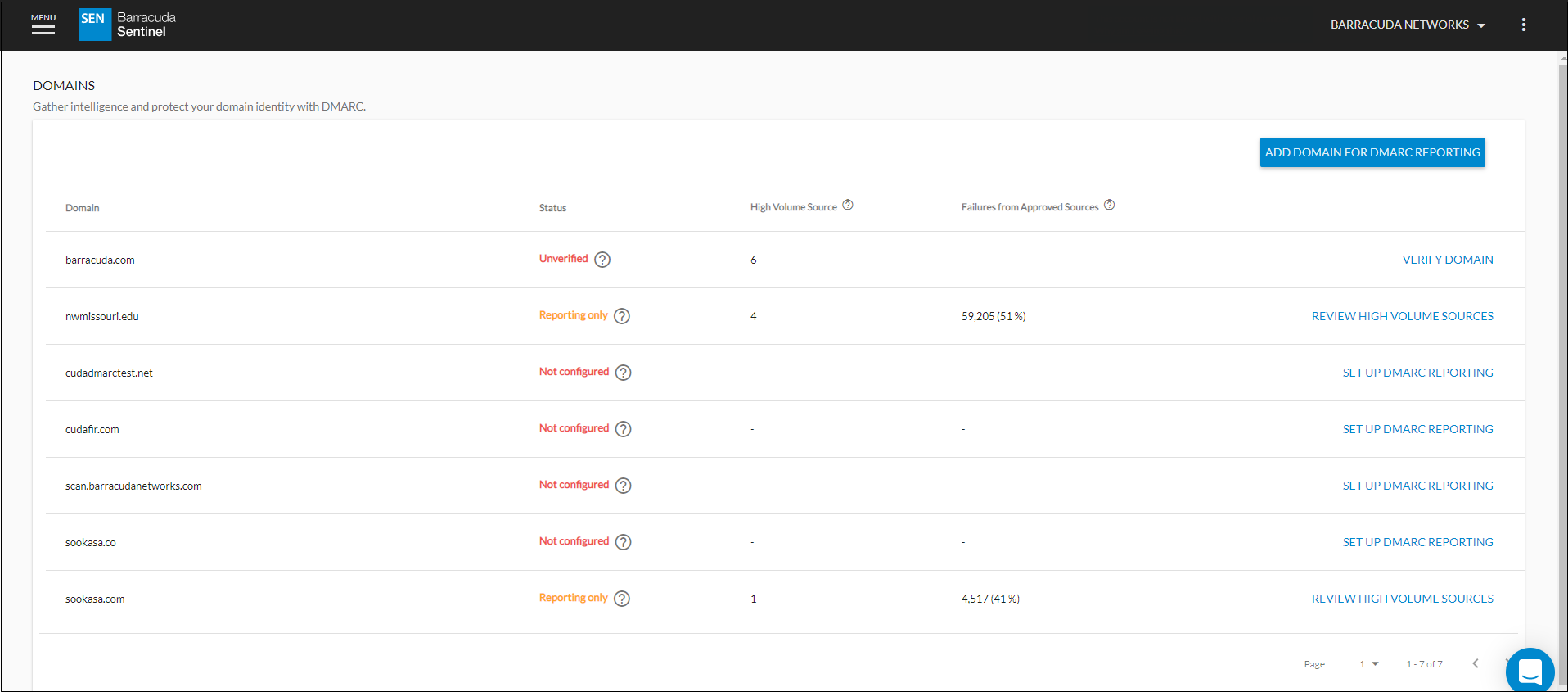Click High Volume Source help icon
This screenshot has width=1568, height=692.
click(848, 206)
